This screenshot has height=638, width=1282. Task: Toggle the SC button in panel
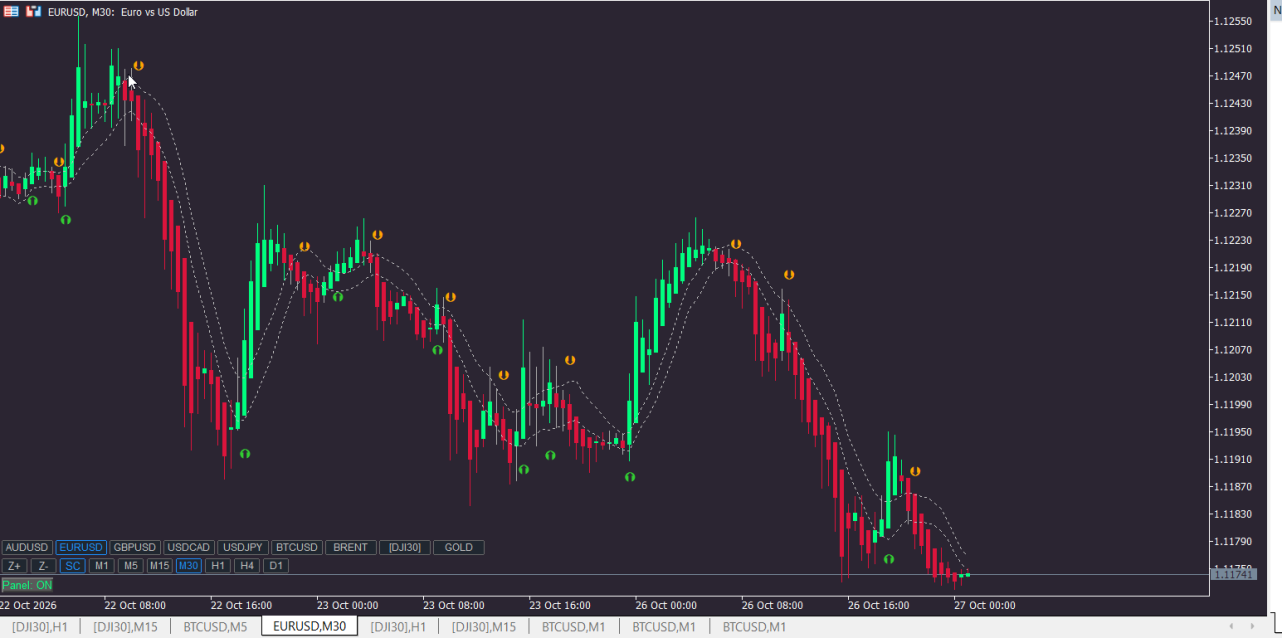tap(73, 566)
